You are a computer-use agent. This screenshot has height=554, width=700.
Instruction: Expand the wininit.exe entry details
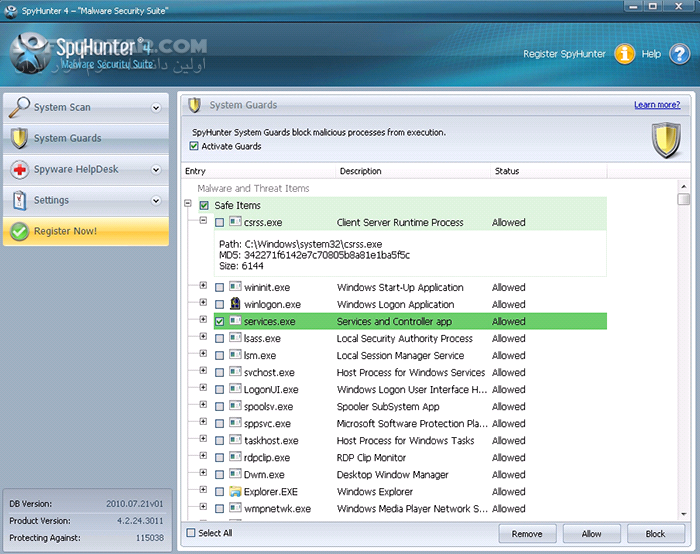coord(203,285)
